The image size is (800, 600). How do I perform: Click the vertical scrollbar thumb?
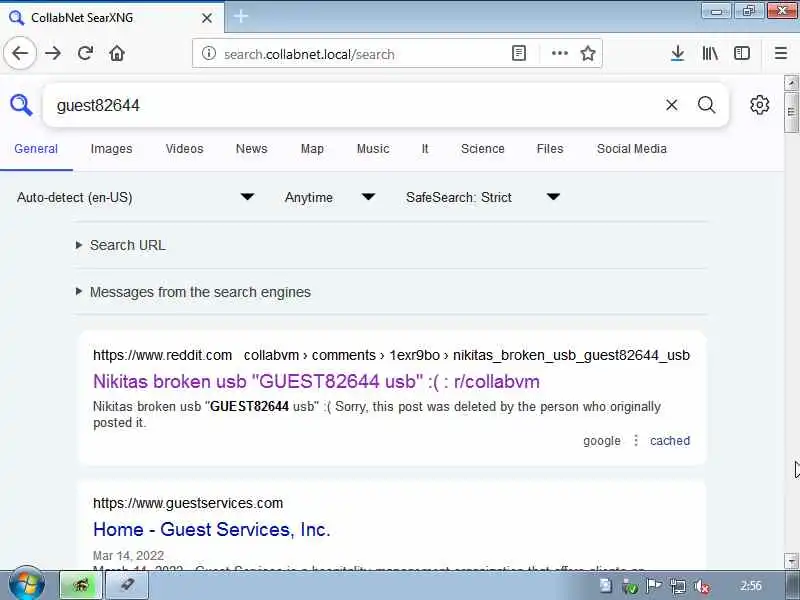pos(791,112)
